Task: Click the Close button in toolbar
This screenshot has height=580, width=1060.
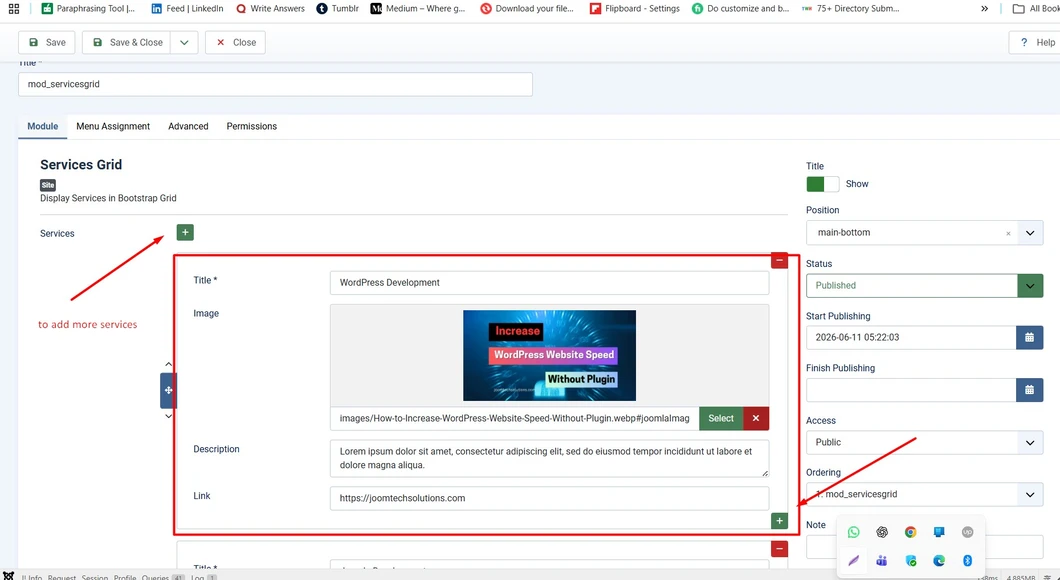Action: tap(235, 43)
